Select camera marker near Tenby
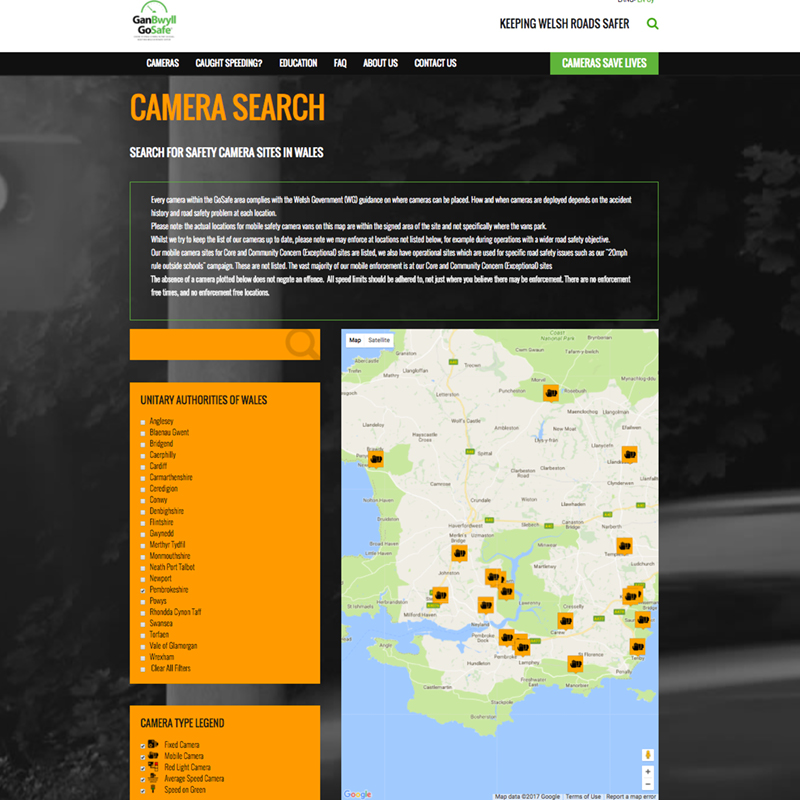 coord(637,647)
